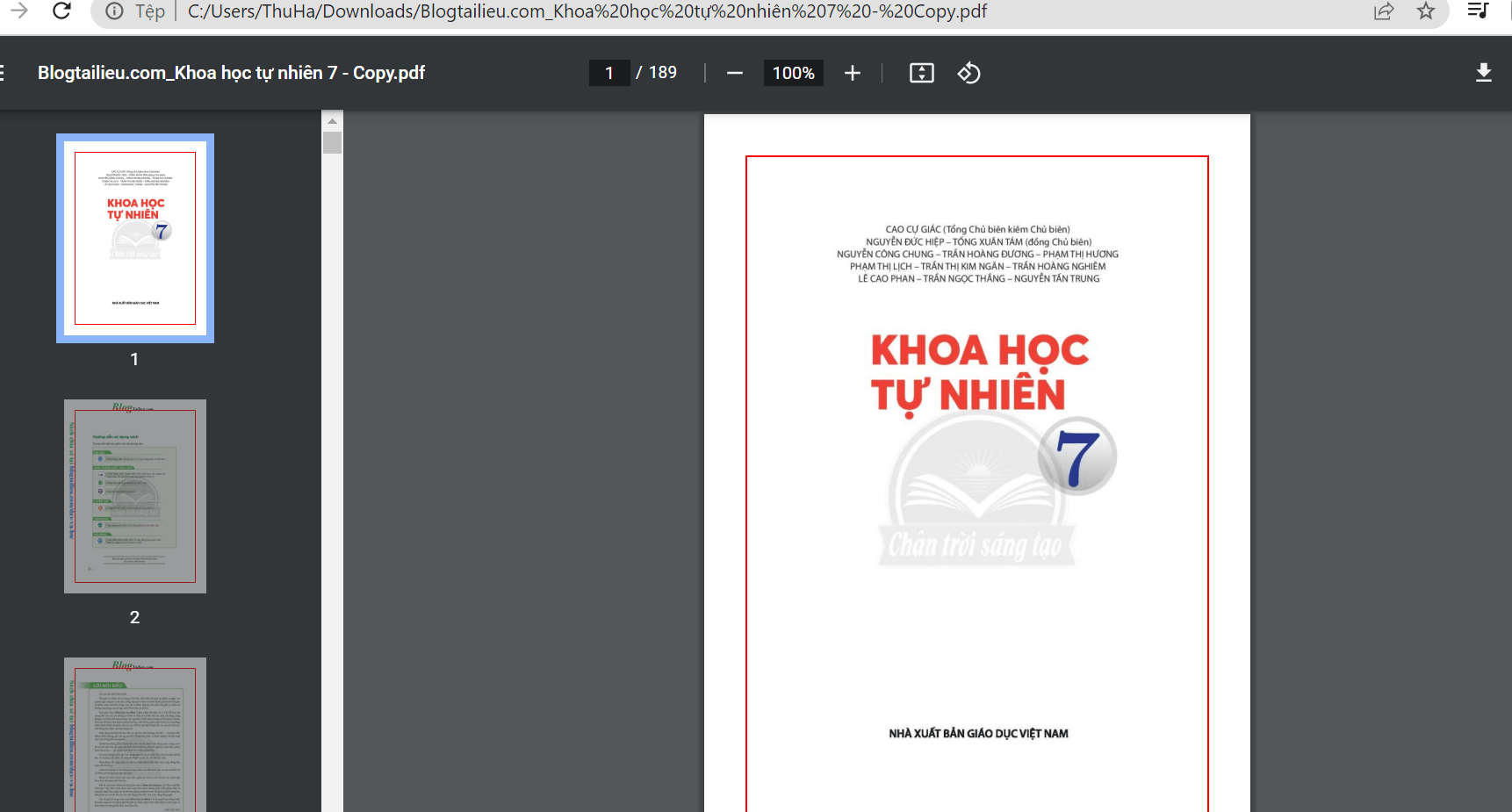The height and width of the screenshot is (812, 1512).
Task: Open site information icon beside Tệp
Action: pyautogui.click(x=114, y=11)
